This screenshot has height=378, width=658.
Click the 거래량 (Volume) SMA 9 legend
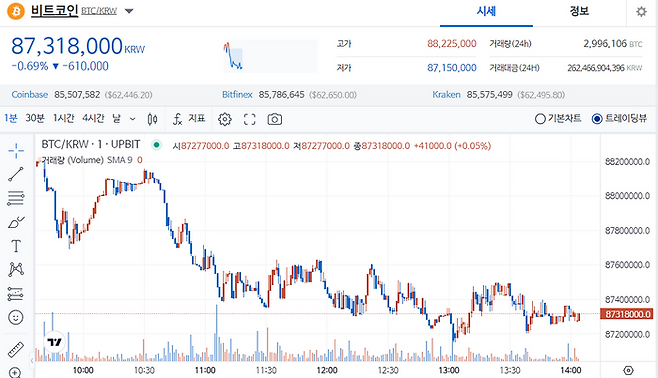pyautogui.click(x=87, y=160)
